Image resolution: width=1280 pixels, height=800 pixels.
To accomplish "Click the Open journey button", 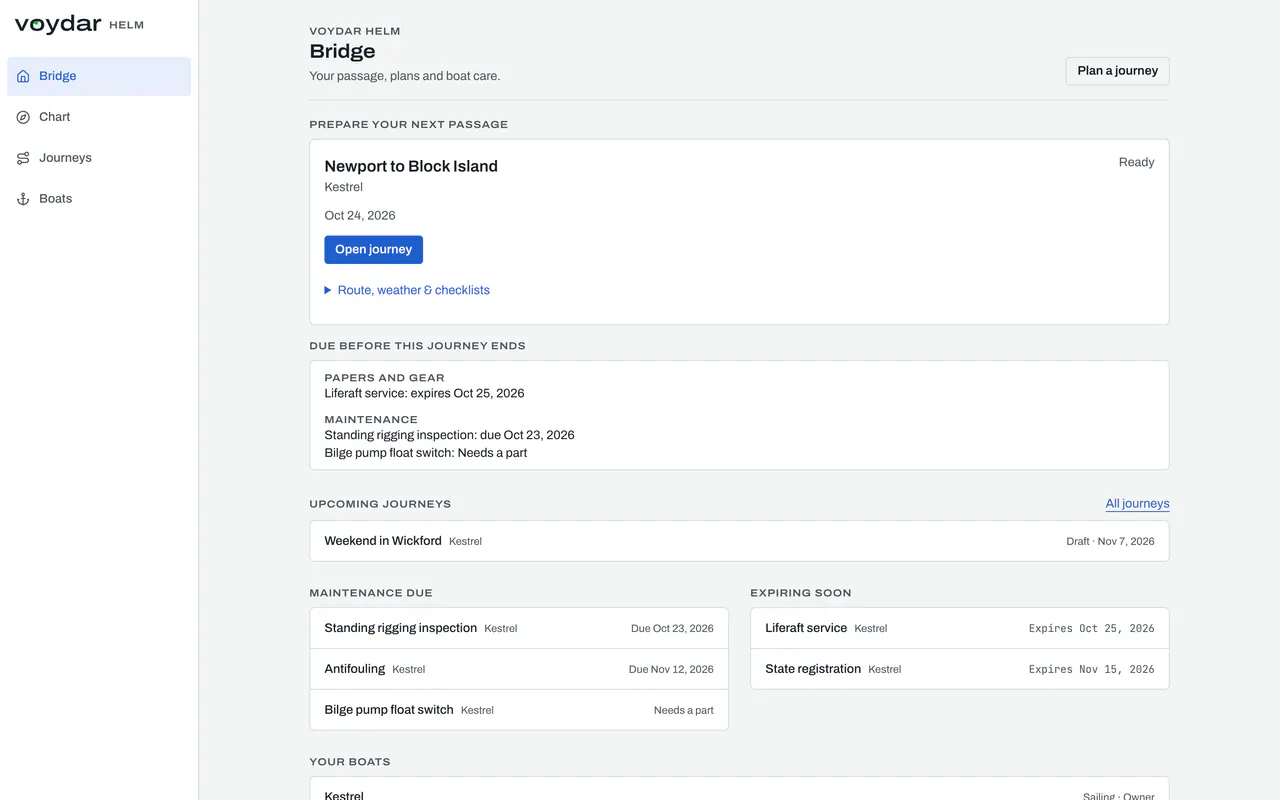I will 373,250.
